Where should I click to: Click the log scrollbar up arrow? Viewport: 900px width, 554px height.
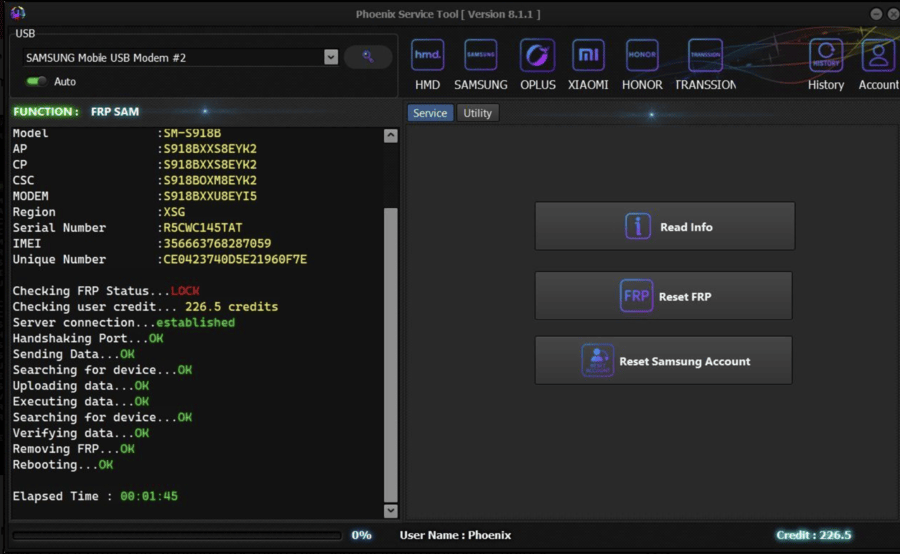(390, 135)
